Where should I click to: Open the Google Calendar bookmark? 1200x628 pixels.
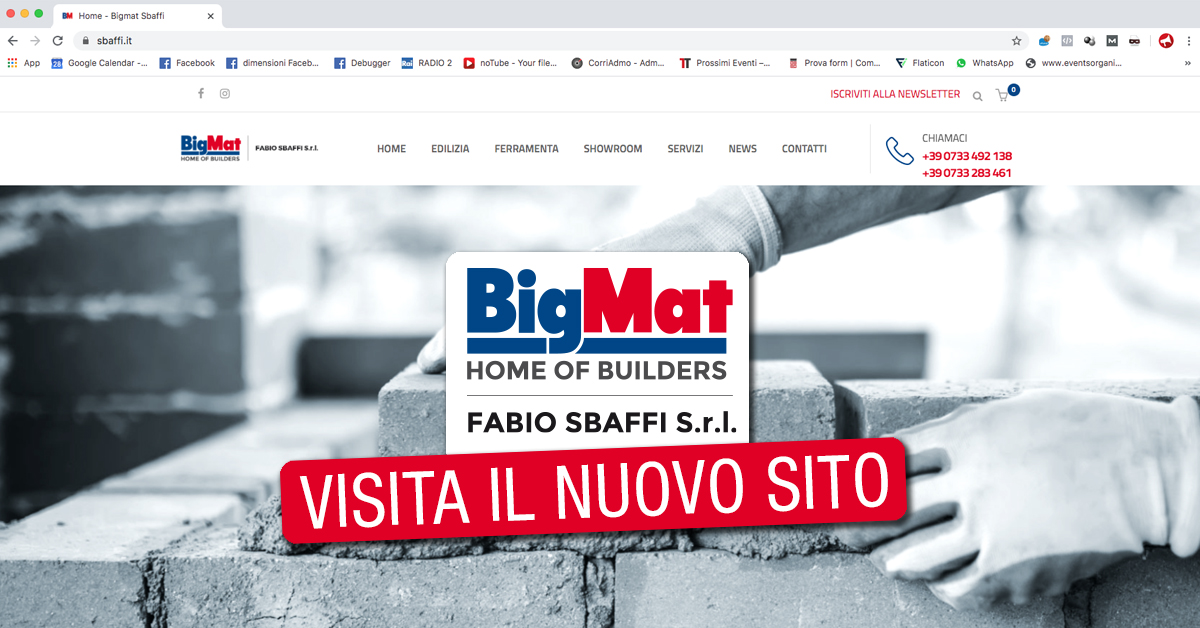click(x=99, y=63)
